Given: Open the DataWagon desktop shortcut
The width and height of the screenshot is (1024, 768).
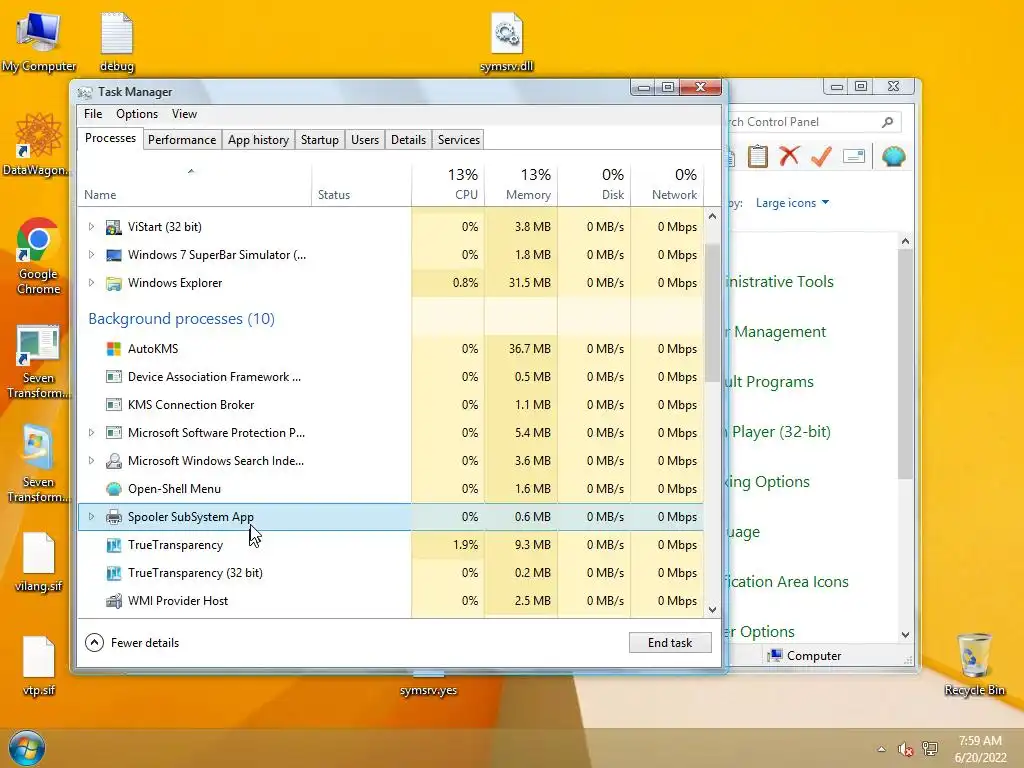Looking at the screenshot, I should [x=37, y=144].
